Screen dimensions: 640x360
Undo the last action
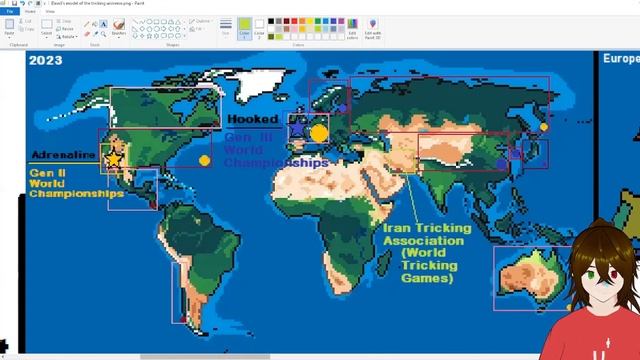pyautogui.click(x=22, y=3)
